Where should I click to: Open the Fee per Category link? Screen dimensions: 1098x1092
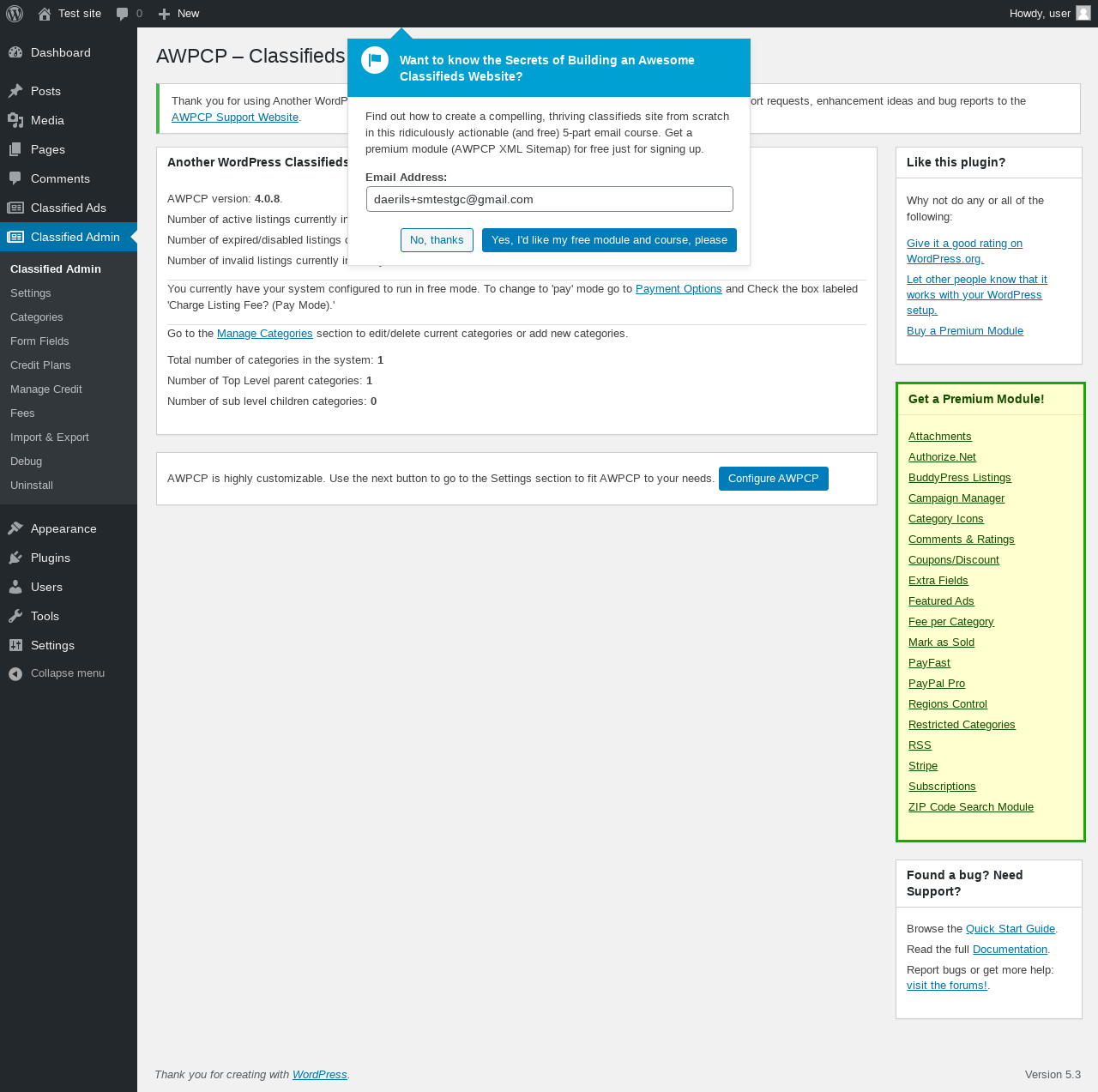tap(951, 622)
